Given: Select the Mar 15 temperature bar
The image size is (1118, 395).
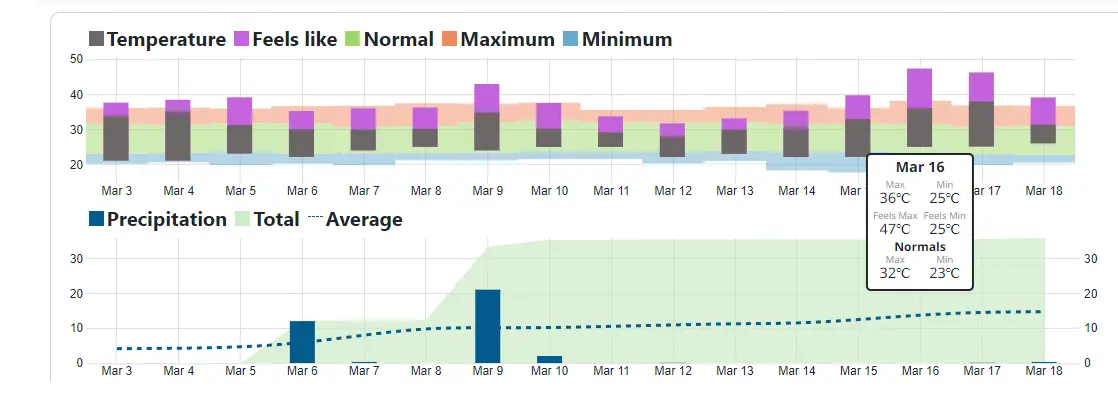Looking at the screenshot, I should point(858,138).
